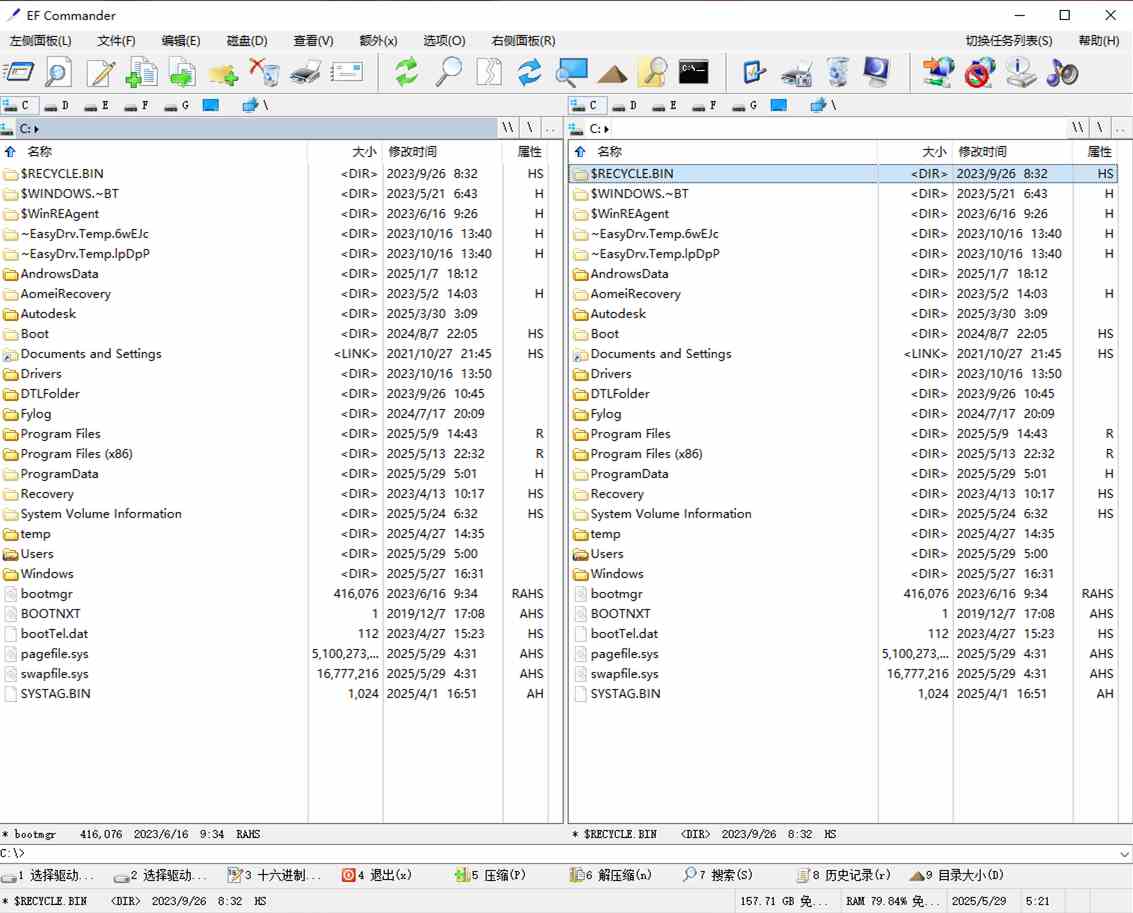Open the command line dropdown arrow

tap(1125, 854)
